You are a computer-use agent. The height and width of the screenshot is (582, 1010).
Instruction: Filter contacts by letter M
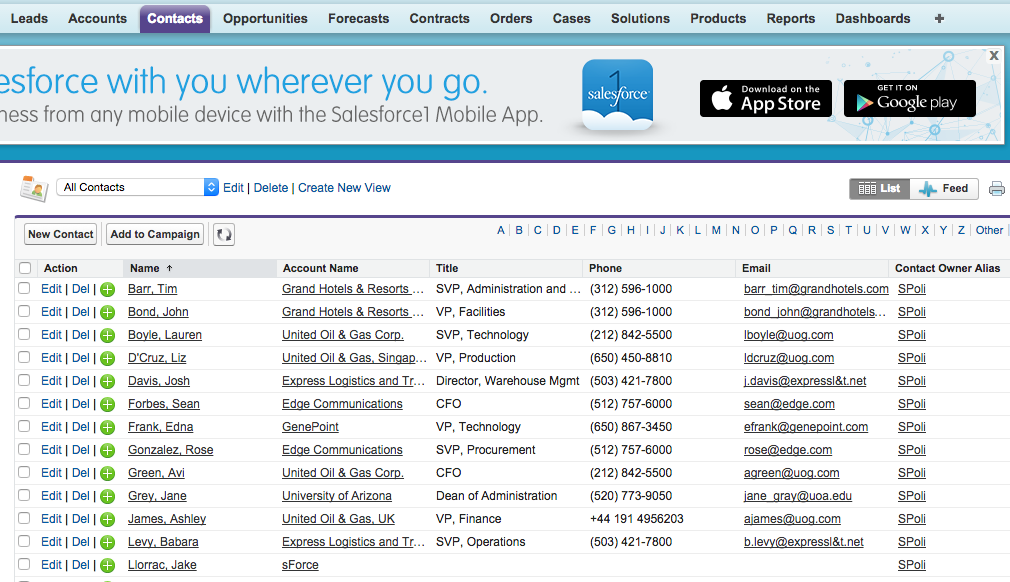click(x=716, y=230)
